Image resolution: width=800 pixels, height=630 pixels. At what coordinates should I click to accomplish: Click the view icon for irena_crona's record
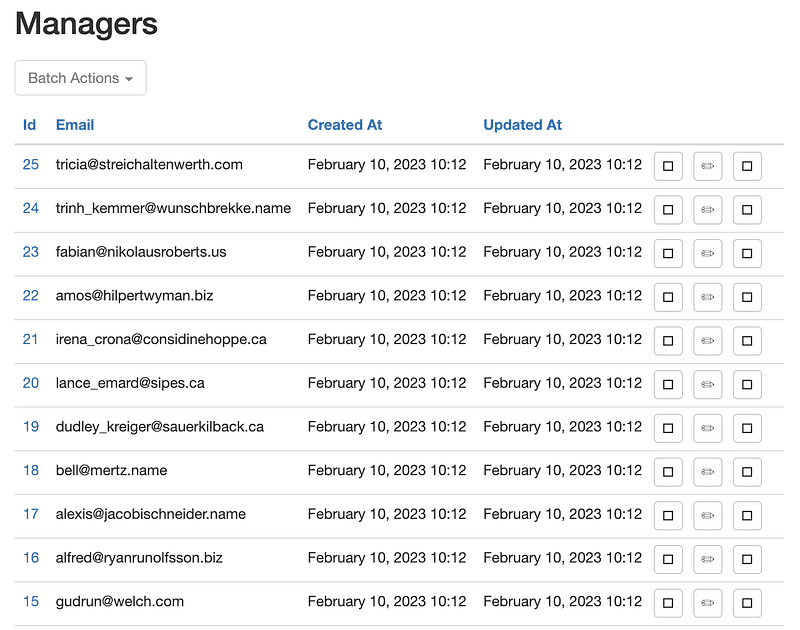(668, 341)
